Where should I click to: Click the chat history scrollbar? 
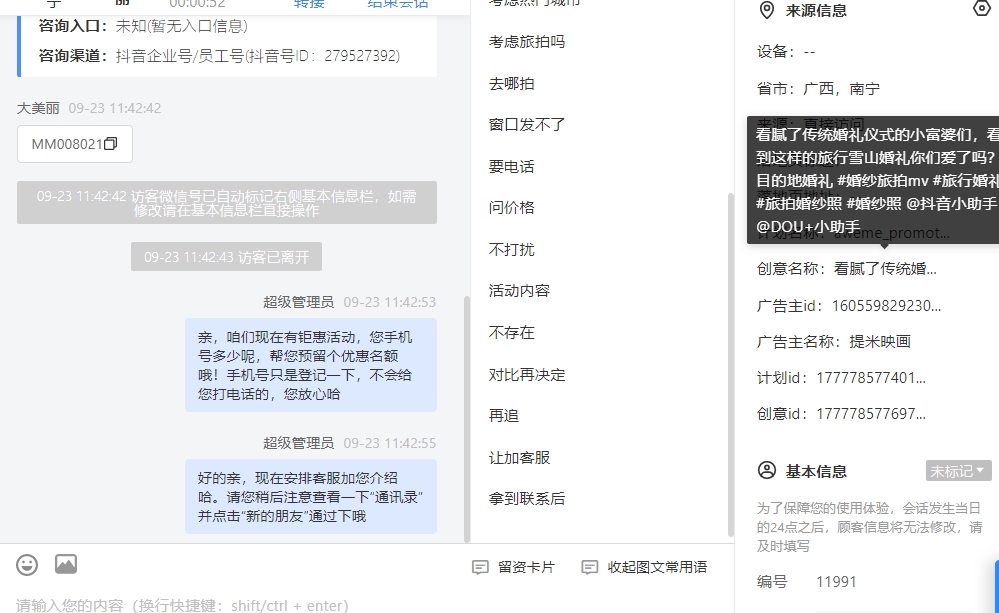coord(467,419)
